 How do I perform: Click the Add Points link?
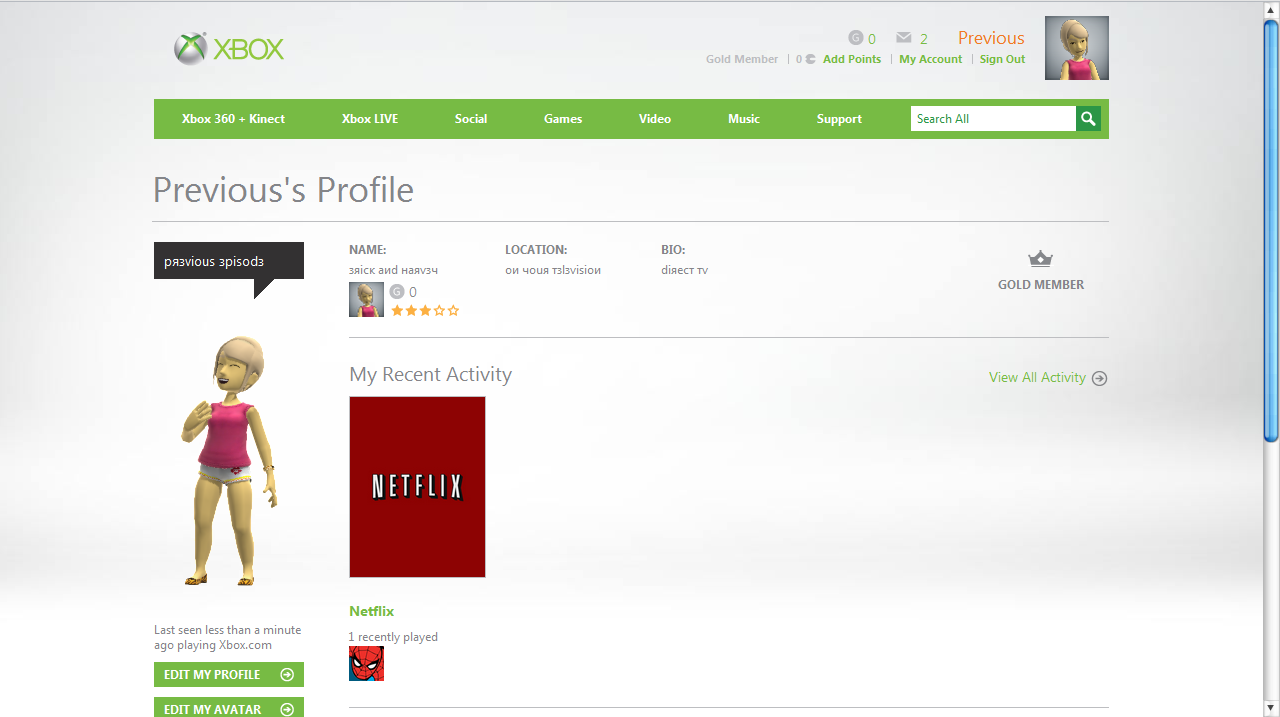click(x=852, y=59)
